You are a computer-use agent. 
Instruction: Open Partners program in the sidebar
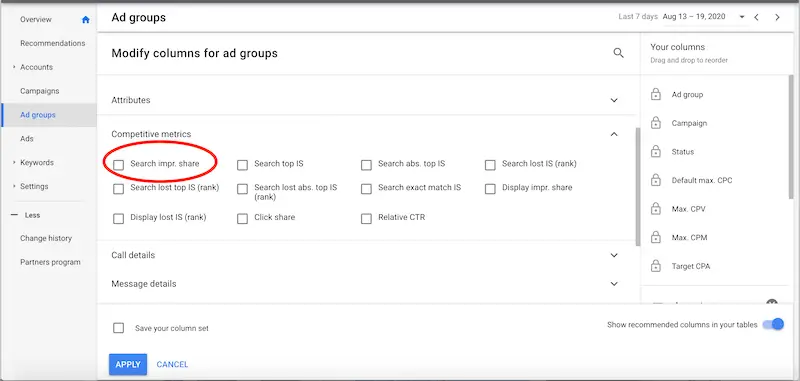[x=50, y=262]
